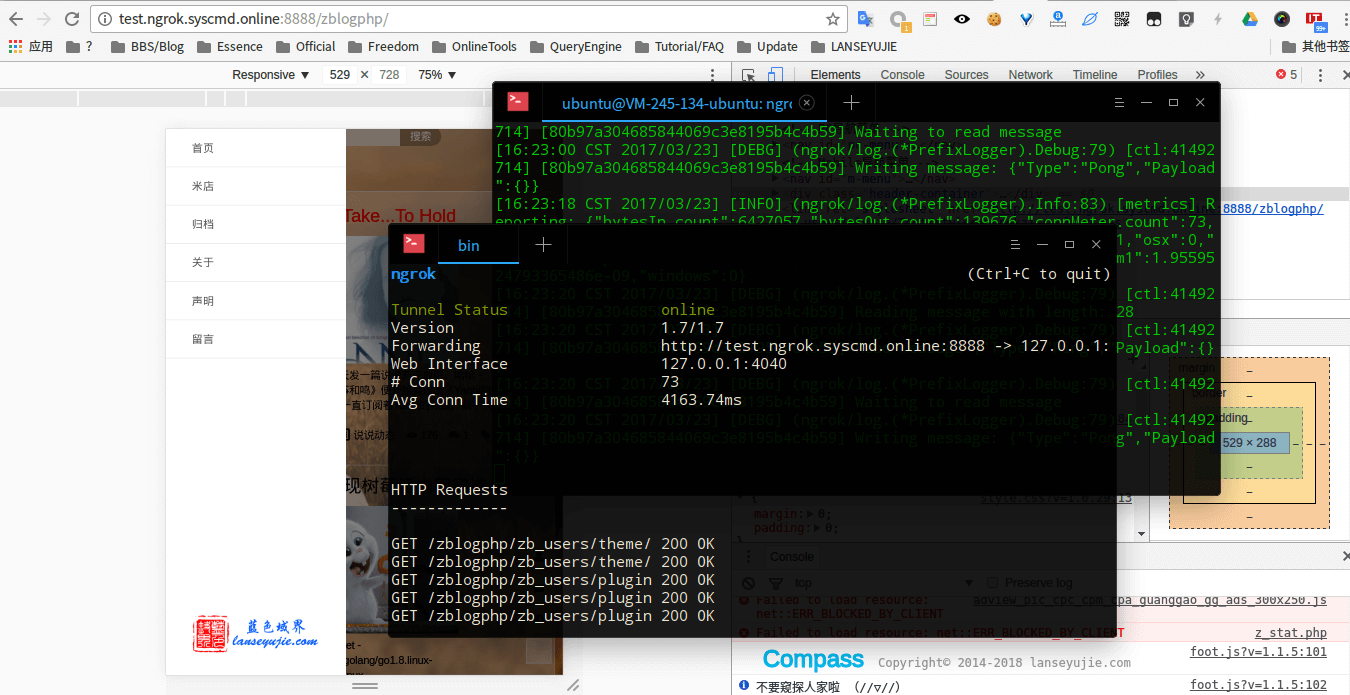Open the z_stat.php source link
Viewport: 1350px width, 695px height.
[1291, 633]
